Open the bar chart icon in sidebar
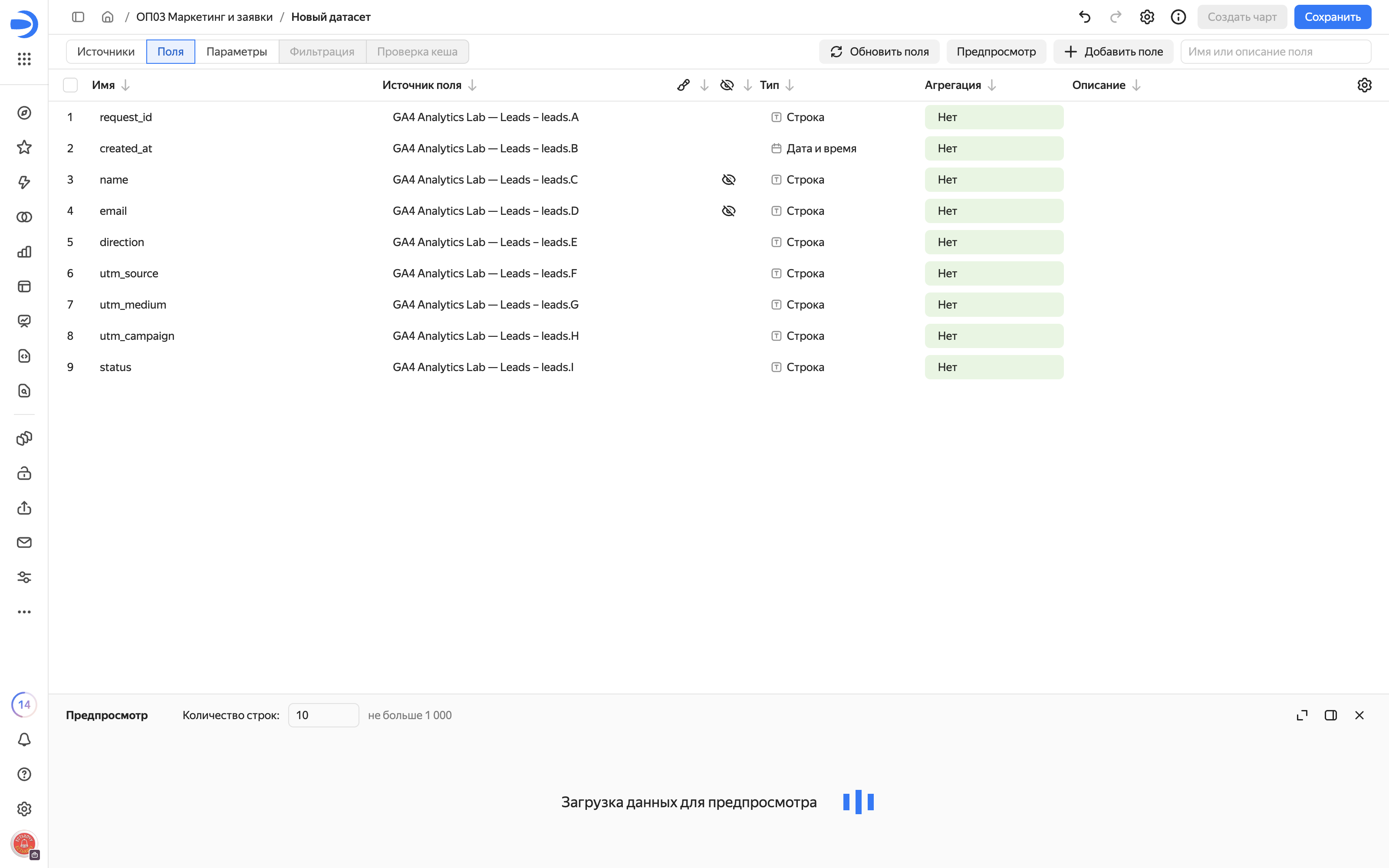1389x868 pixels. click(24, 252)
